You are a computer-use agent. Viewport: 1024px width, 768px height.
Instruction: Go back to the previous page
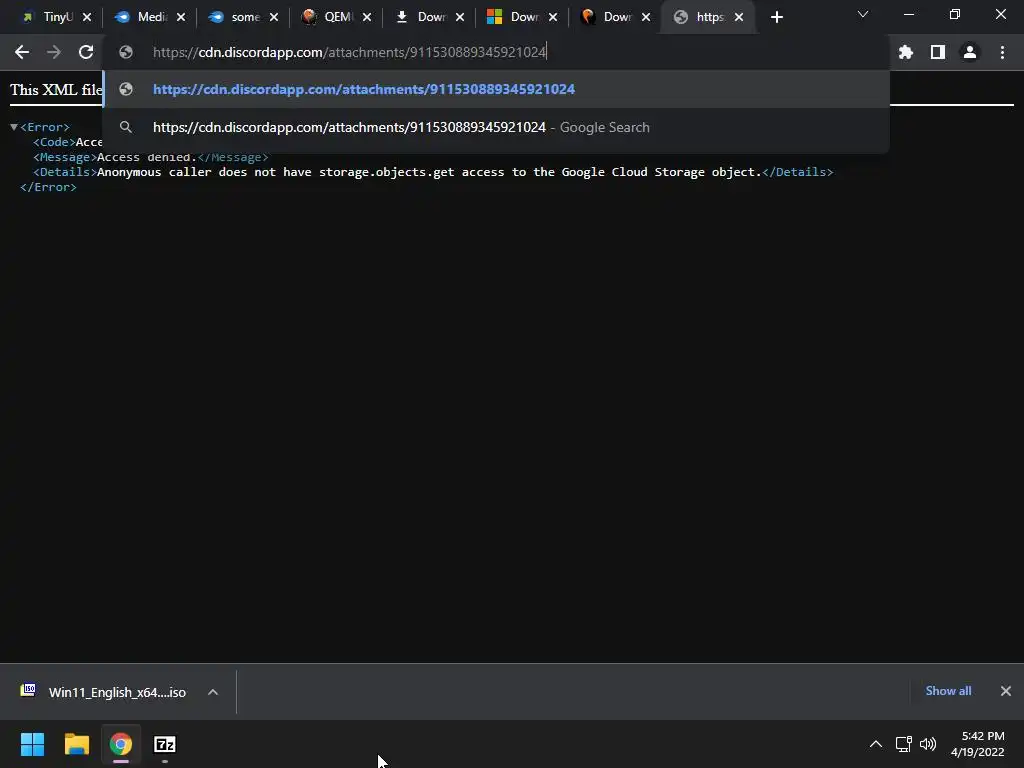(x=22, y=52)
